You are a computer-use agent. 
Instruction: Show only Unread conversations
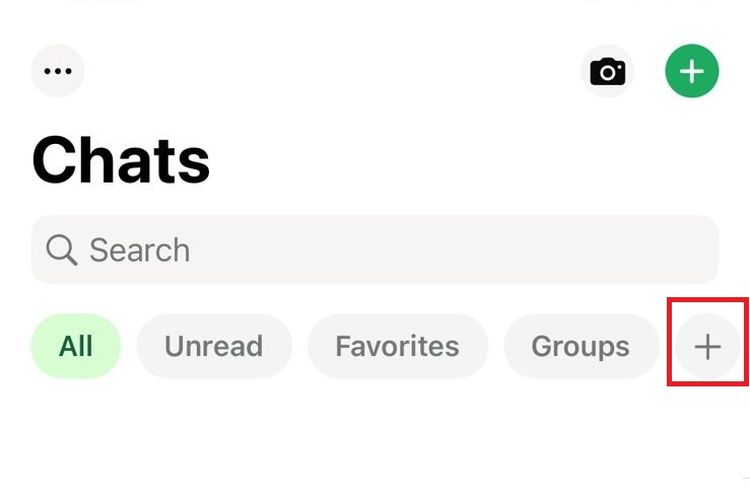pos(214,347)
